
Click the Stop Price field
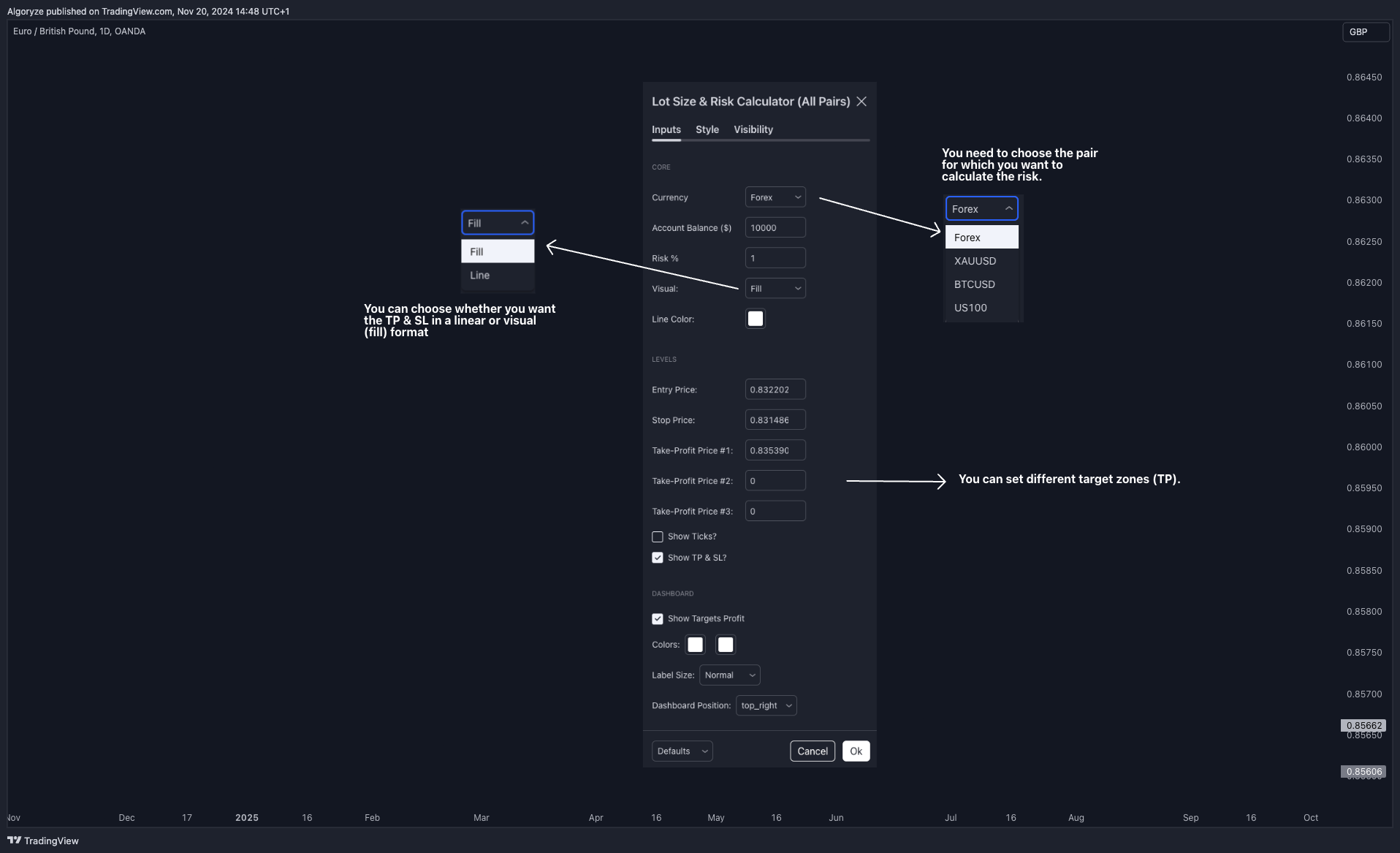775,420
